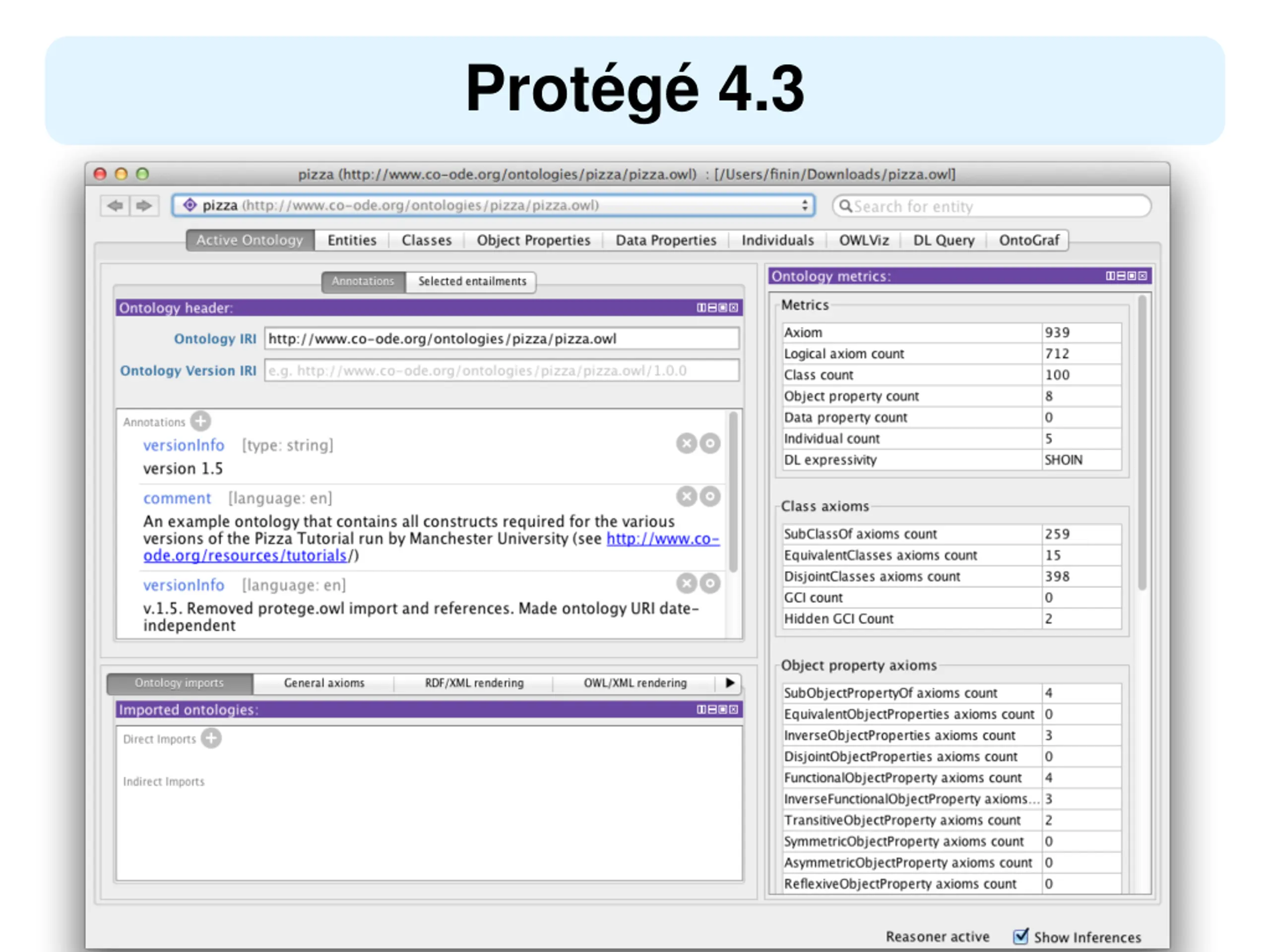Click the blue versionInfo label above 'version 1.5'
1270x952 pixels.
[184, 445]
